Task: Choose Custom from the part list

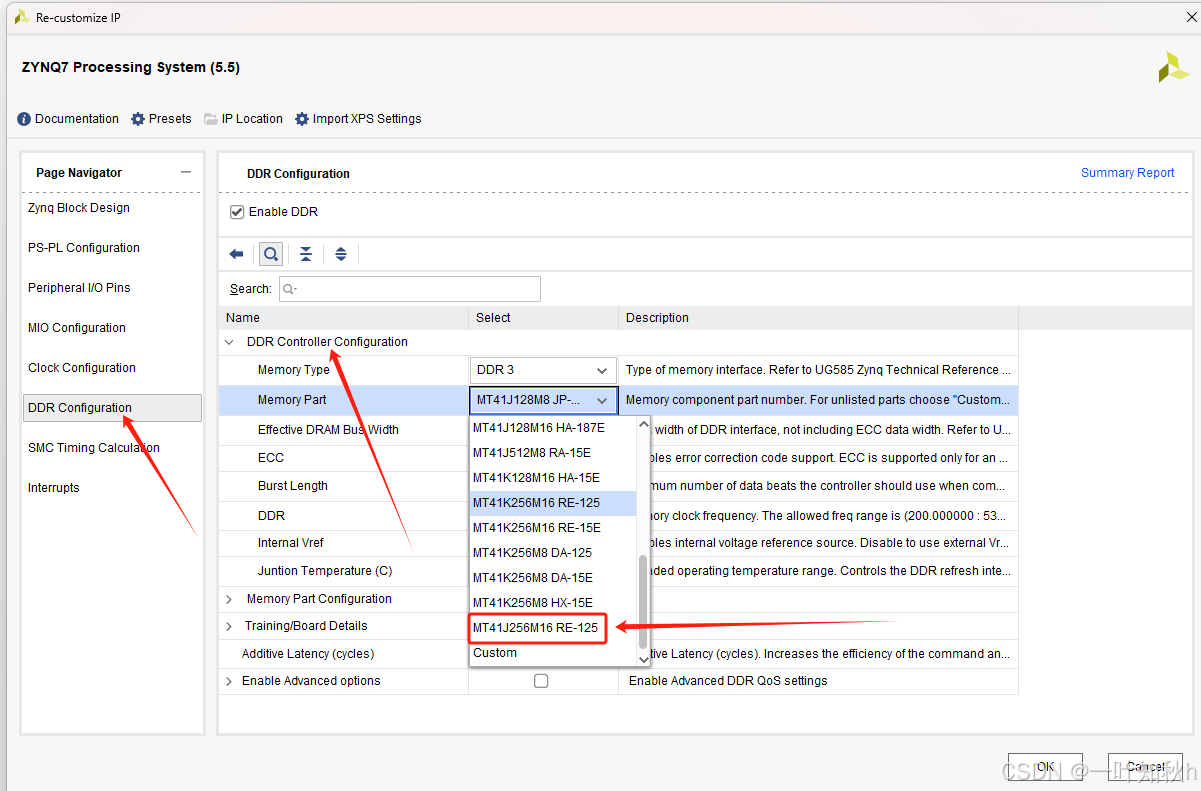Action: pyautogui.click(x=553, y=653)
